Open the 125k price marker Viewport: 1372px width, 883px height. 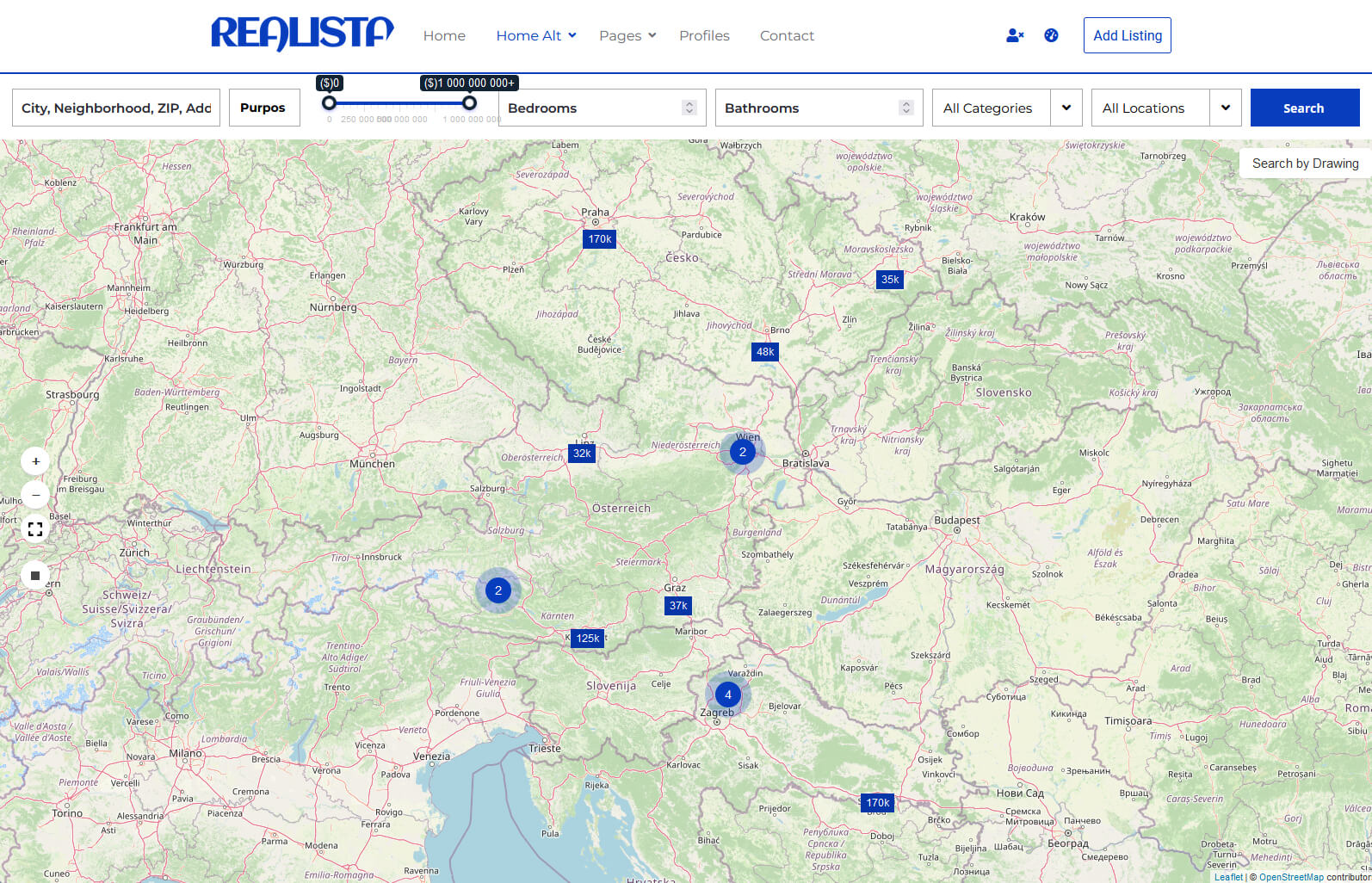click(x=588, y=639)
